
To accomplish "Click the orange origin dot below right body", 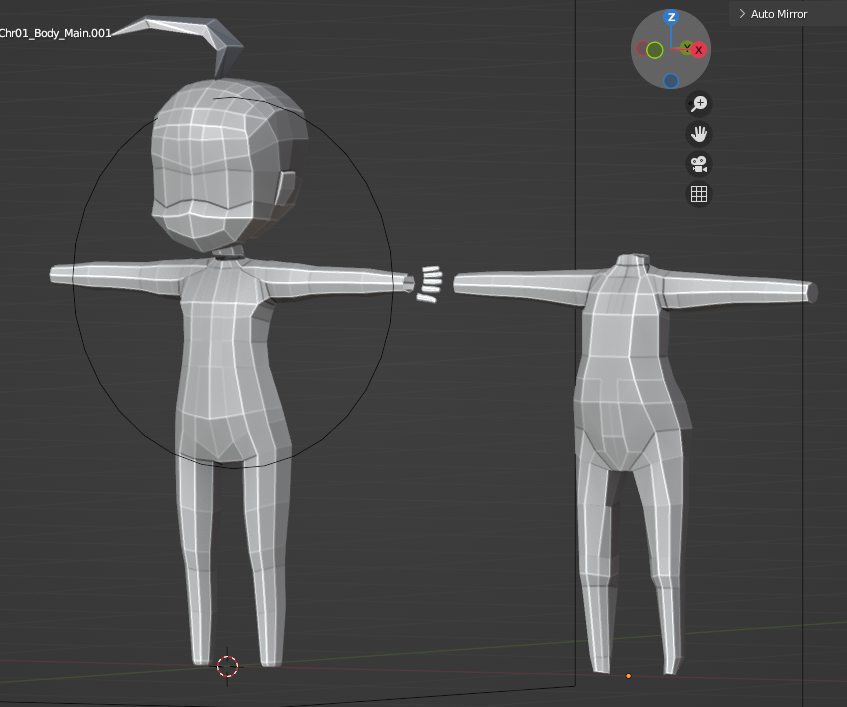I will 628,676.
